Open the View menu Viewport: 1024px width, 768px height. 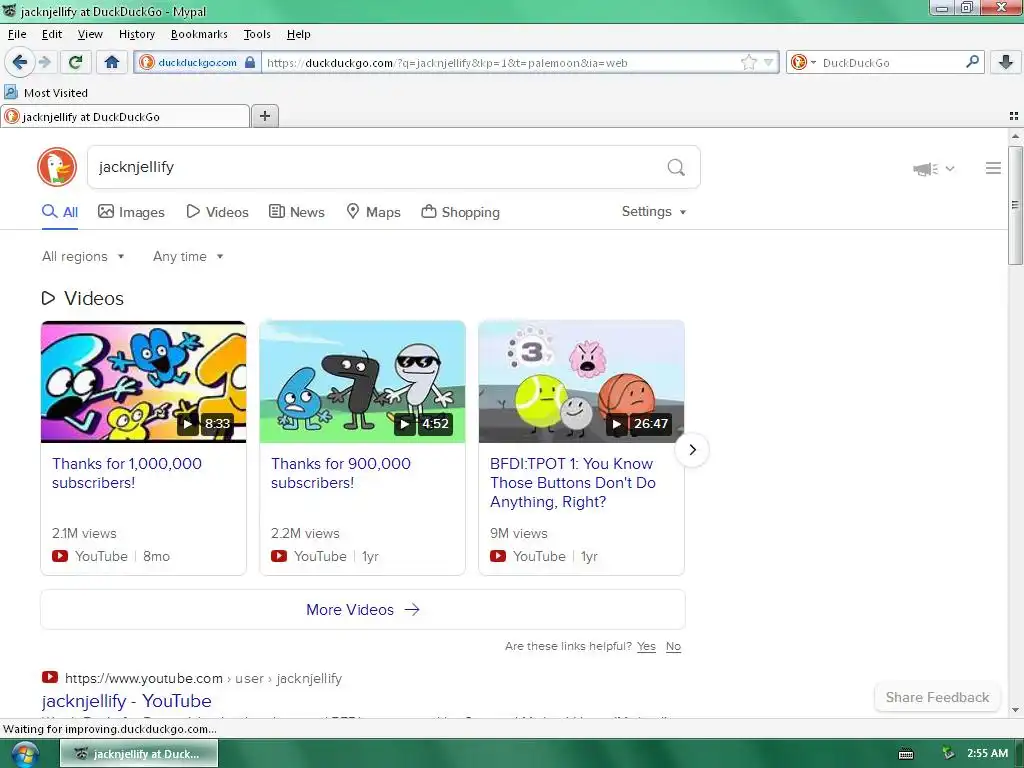coord(90,34)
